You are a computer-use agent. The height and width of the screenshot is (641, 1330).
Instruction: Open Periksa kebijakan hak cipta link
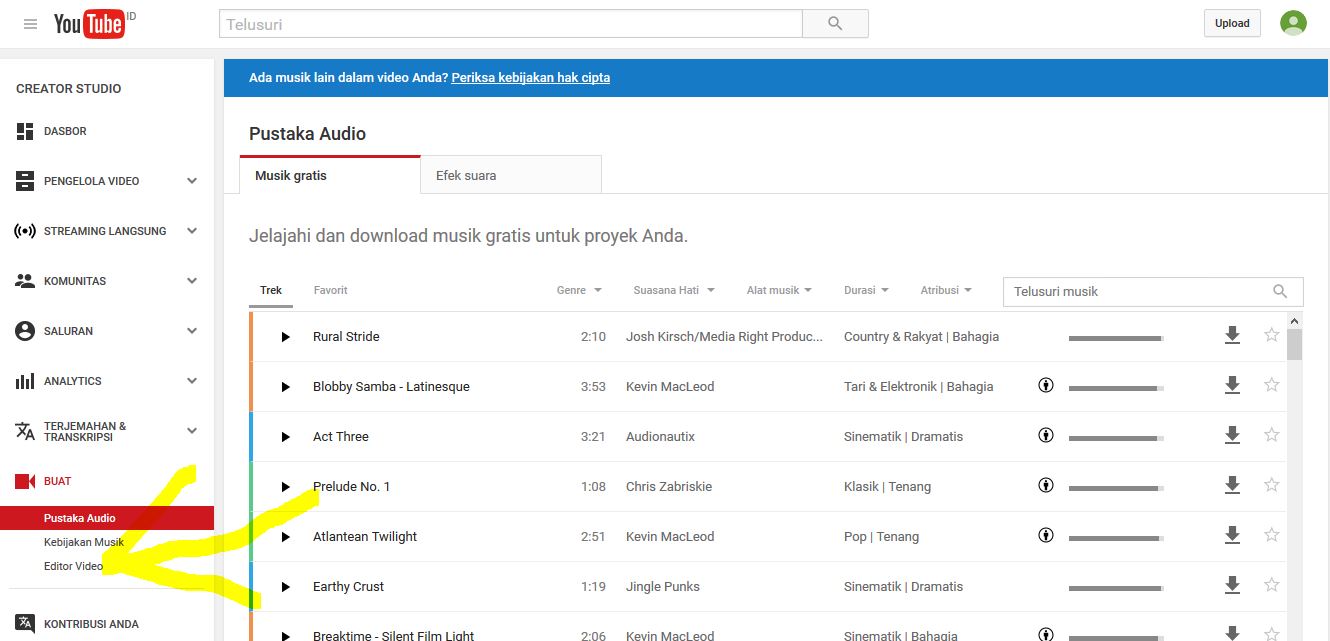[530, 77]
